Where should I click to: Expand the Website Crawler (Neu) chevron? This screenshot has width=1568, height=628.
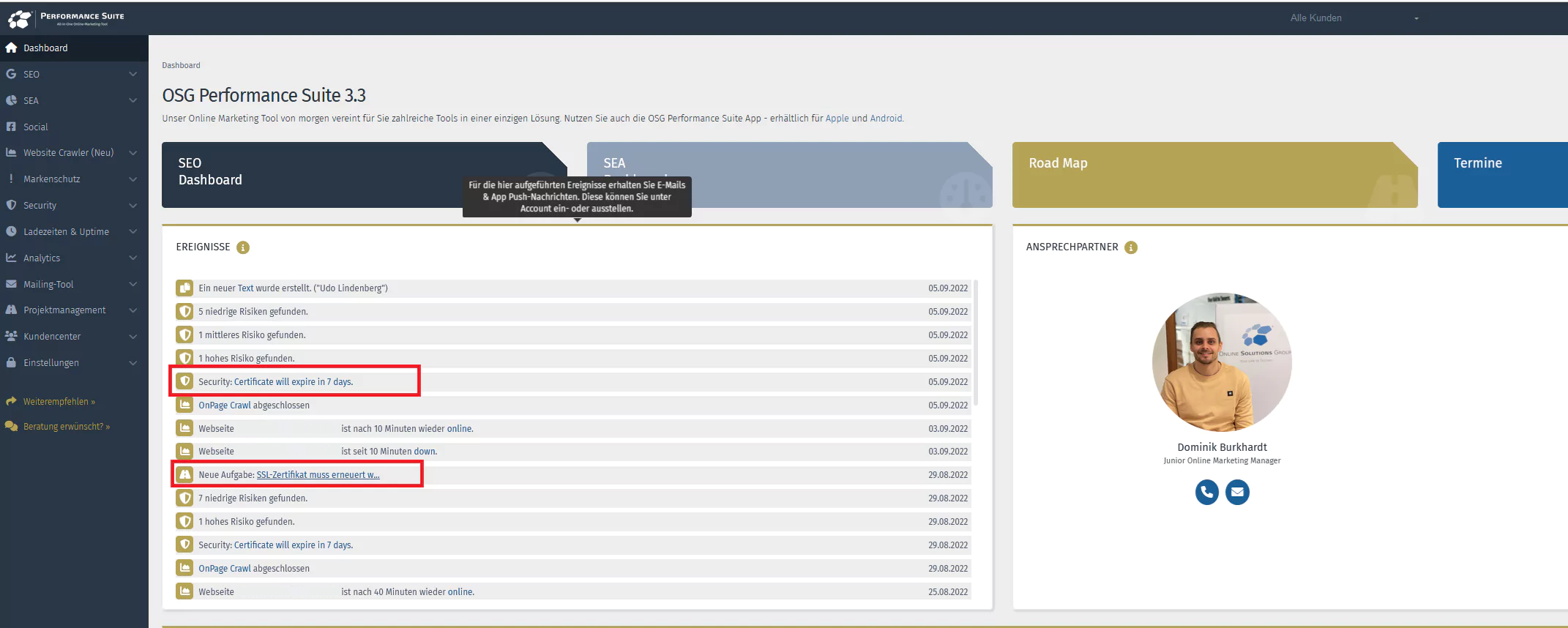tap(133, 153)
